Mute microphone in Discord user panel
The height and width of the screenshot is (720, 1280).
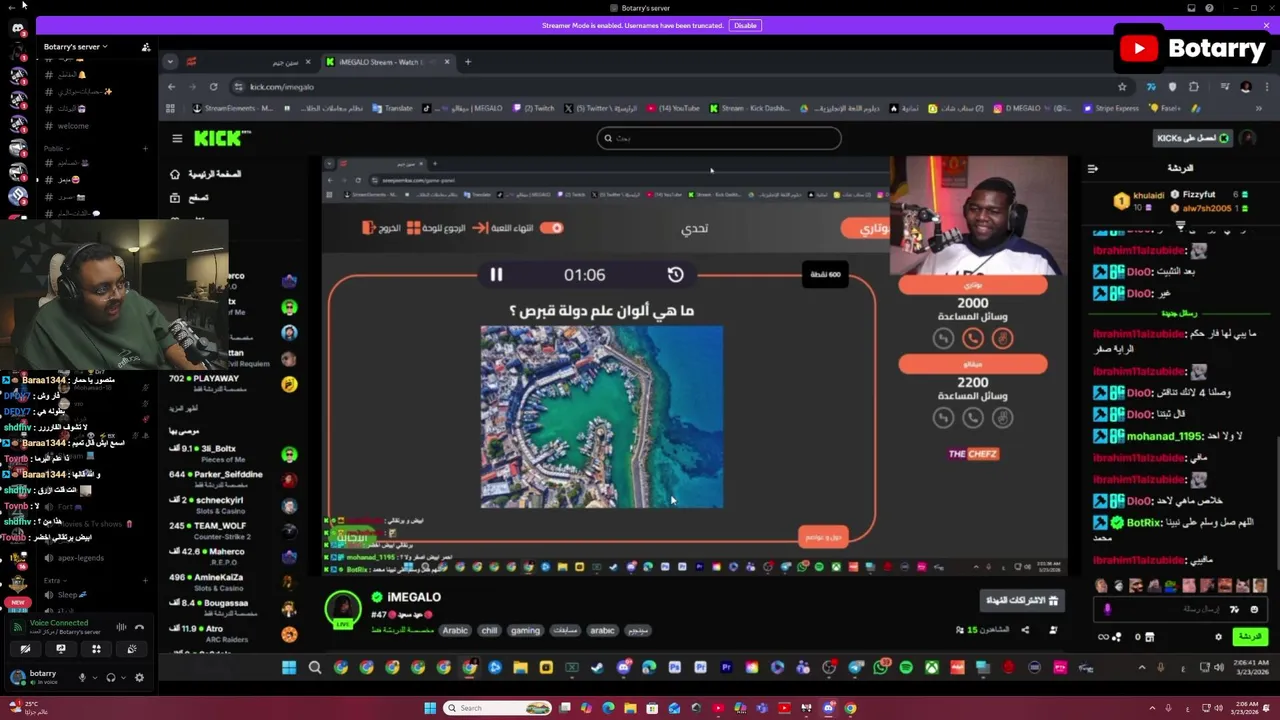click(x=83, y=677)
